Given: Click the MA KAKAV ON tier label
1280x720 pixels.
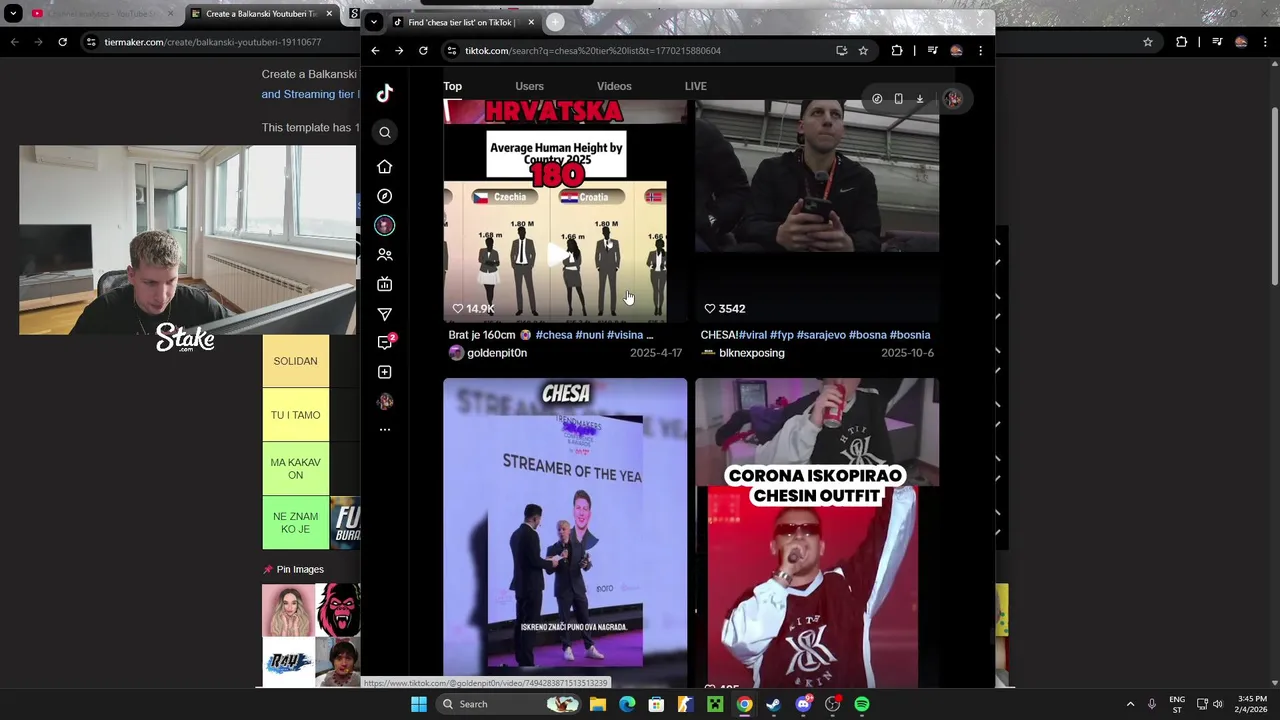Looking at the screenshot, I should tap(295, 469).
